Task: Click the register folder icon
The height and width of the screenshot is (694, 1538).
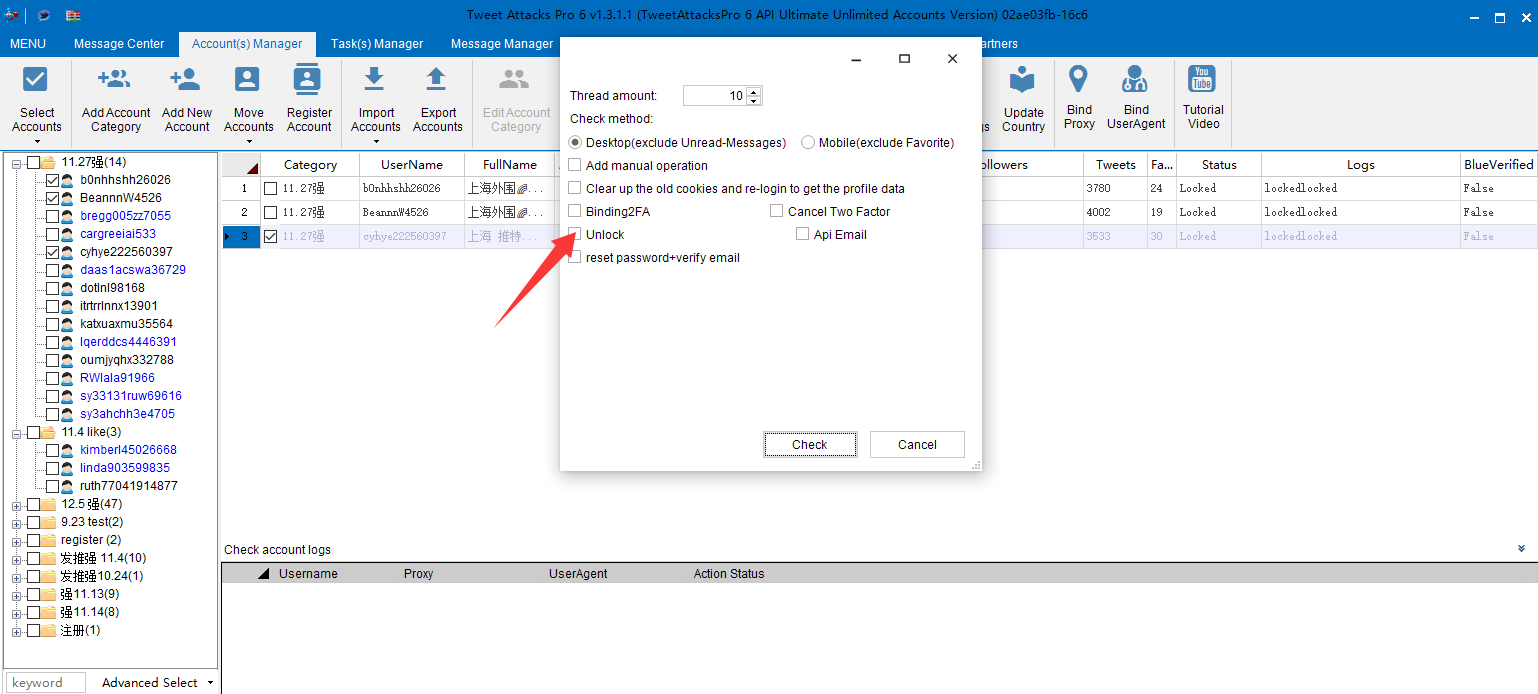Action: tap(48, 540)
